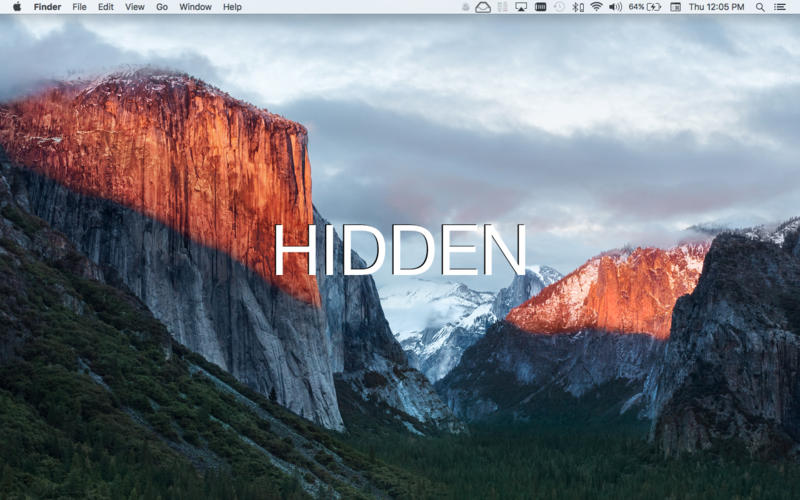
Task: Open the Window menu
Action: (x=195, y=7)
